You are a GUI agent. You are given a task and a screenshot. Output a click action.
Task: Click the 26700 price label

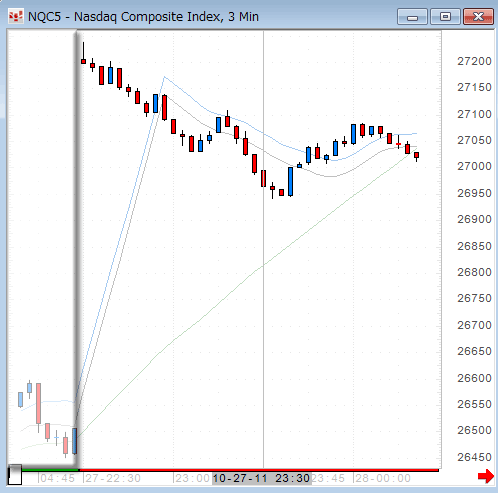[x=474, y=325]
